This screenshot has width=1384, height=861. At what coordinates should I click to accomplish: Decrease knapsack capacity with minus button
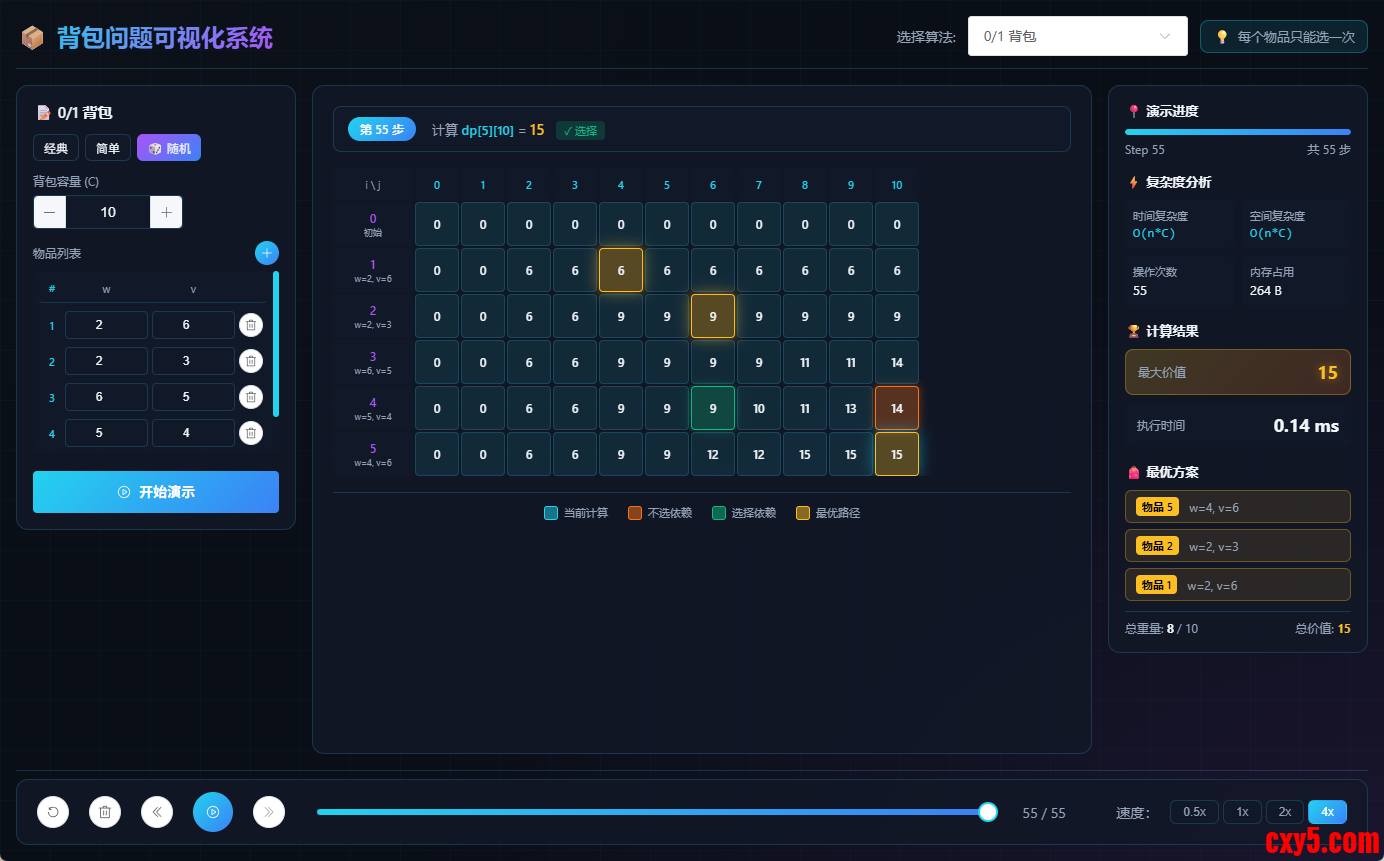tap(50, 212)
